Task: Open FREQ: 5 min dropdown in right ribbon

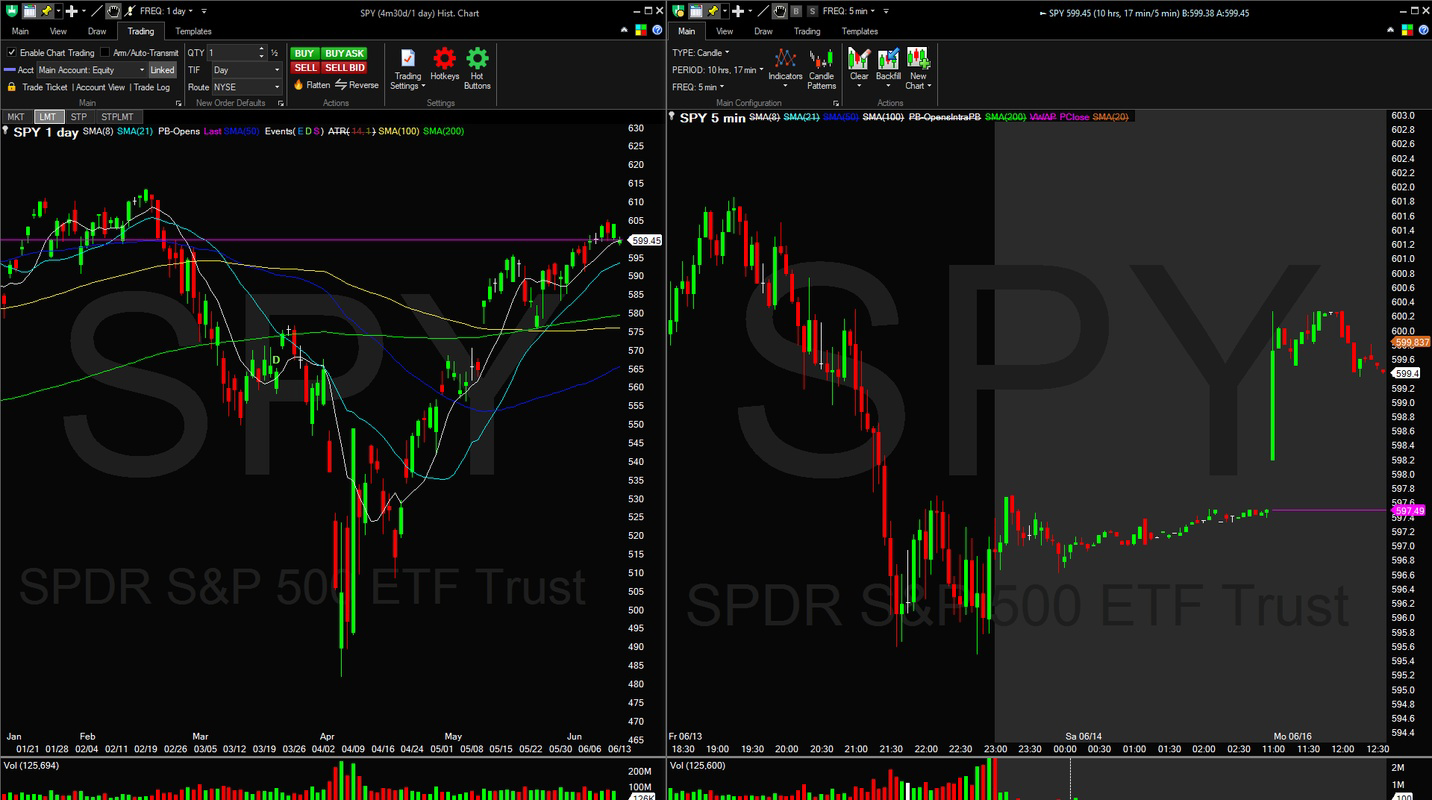Action: [x=697, y=87]
